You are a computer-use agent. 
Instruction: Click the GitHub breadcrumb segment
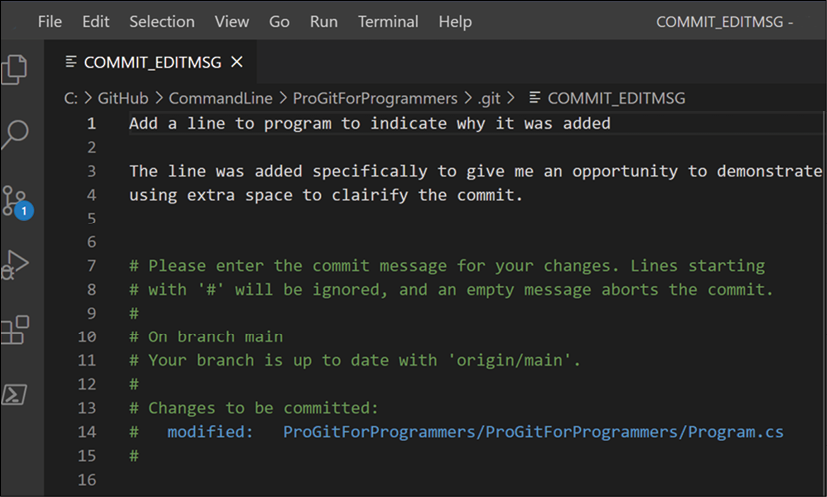pos(123,98)
